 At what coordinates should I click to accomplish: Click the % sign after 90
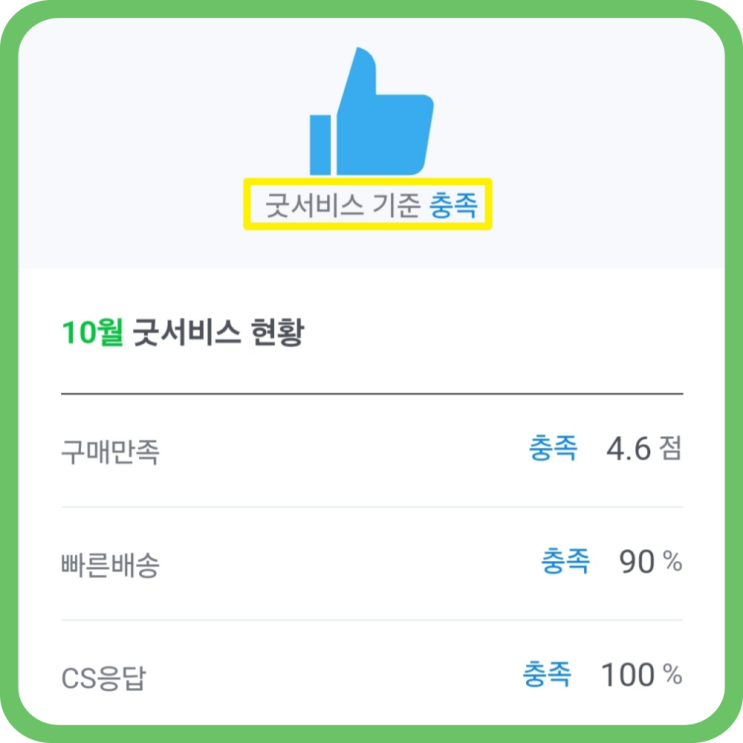click(x=672, y=562)
